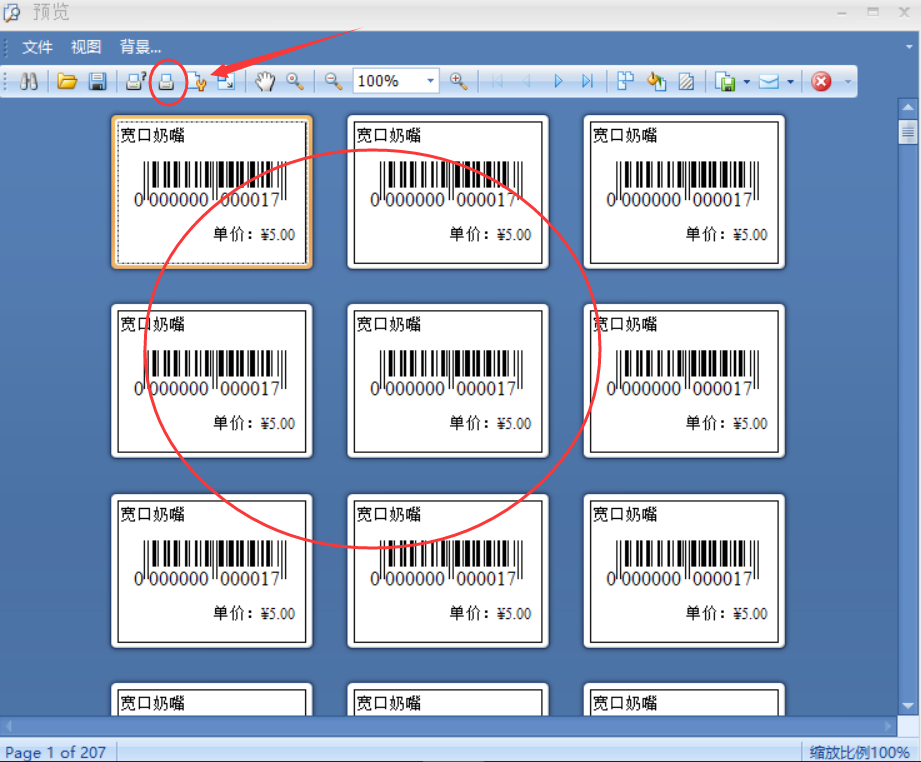Open the 文件 menu

pos(38,47)
